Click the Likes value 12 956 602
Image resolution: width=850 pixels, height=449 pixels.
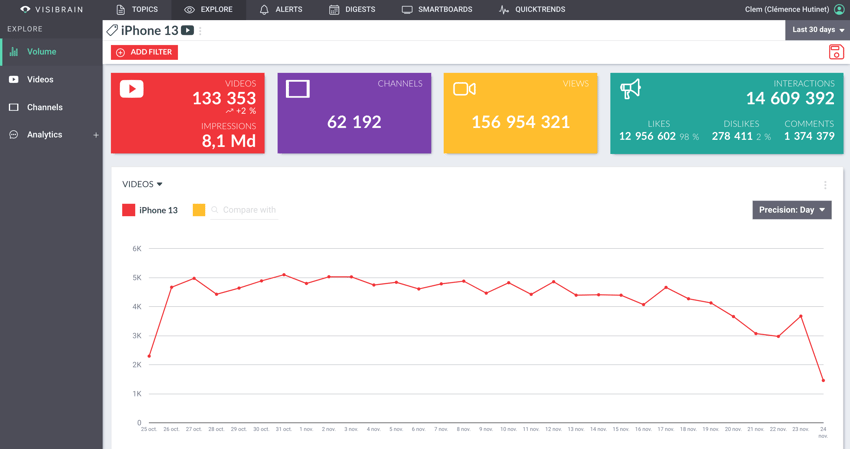647,136
